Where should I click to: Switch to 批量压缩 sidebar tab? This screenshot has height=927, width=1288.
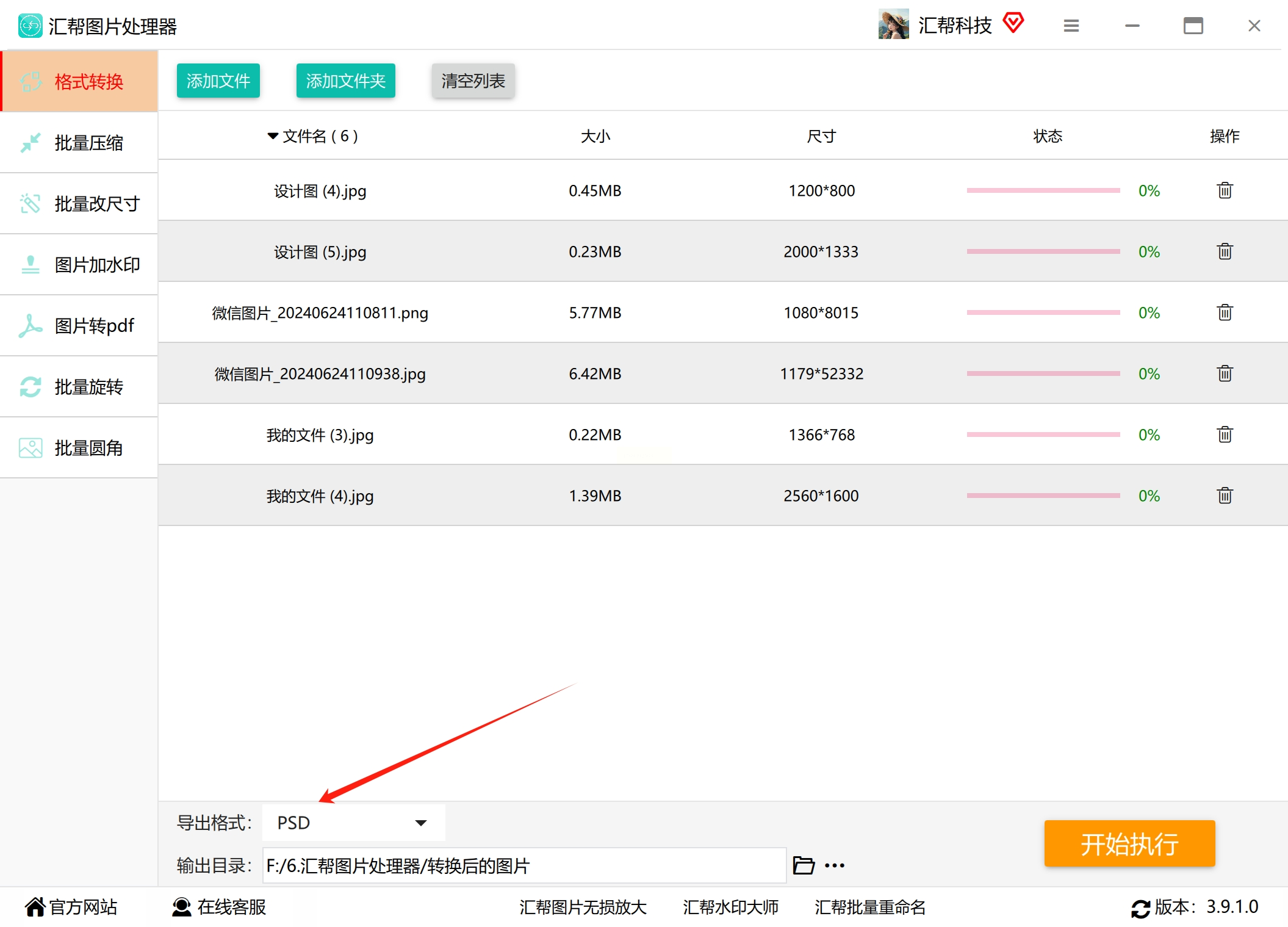[x=79, y=142]
